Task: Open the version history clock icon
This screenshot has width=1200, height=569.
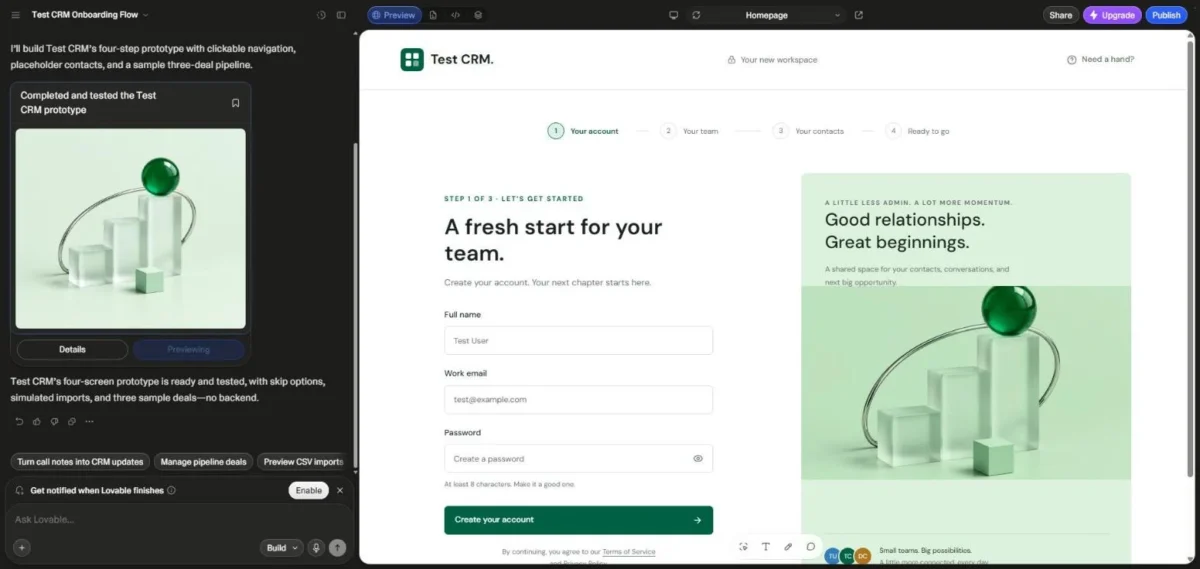Action: point(321,15)
